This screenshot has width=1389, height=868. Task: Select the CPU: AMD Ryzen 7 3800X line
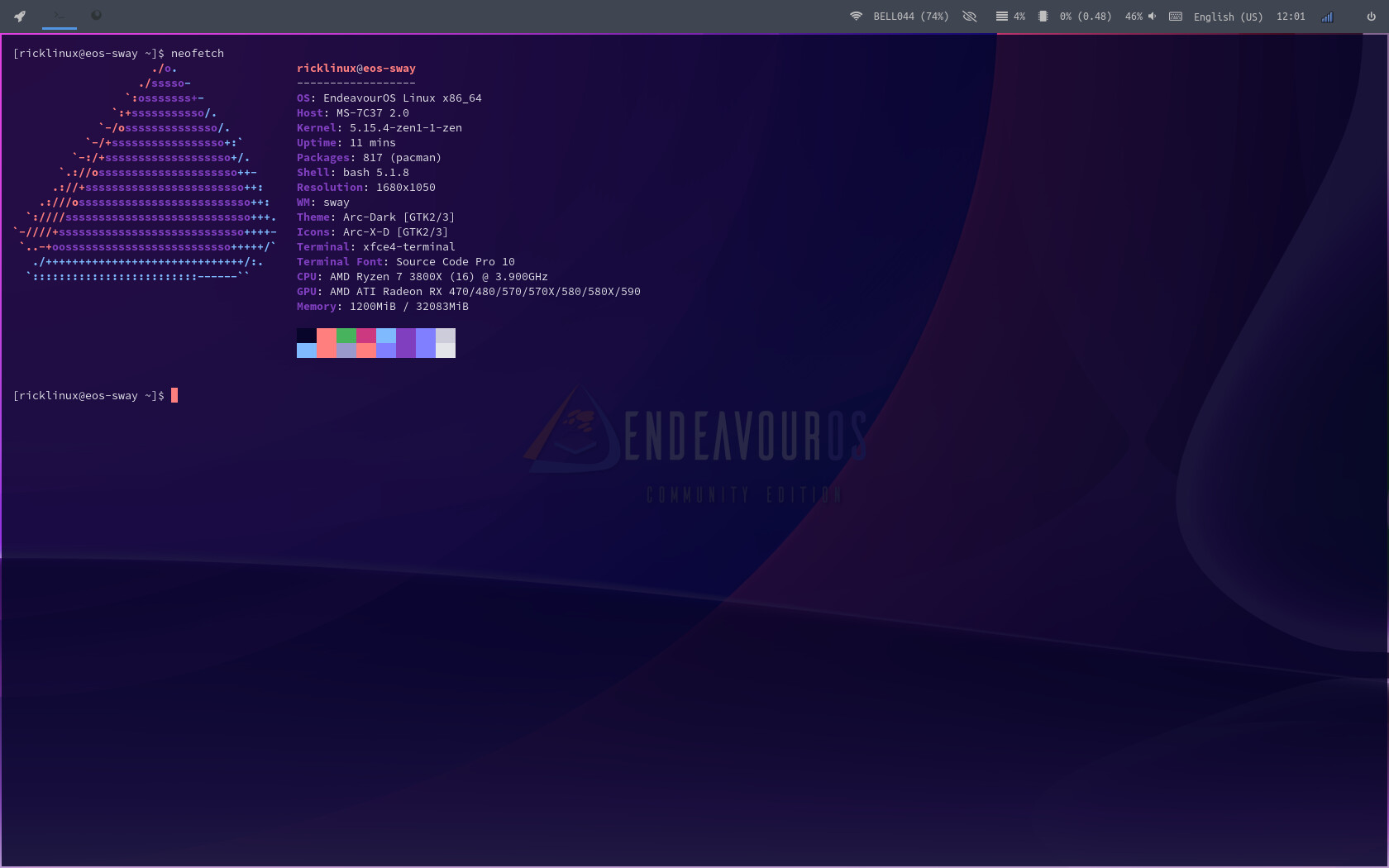point(422,276)
